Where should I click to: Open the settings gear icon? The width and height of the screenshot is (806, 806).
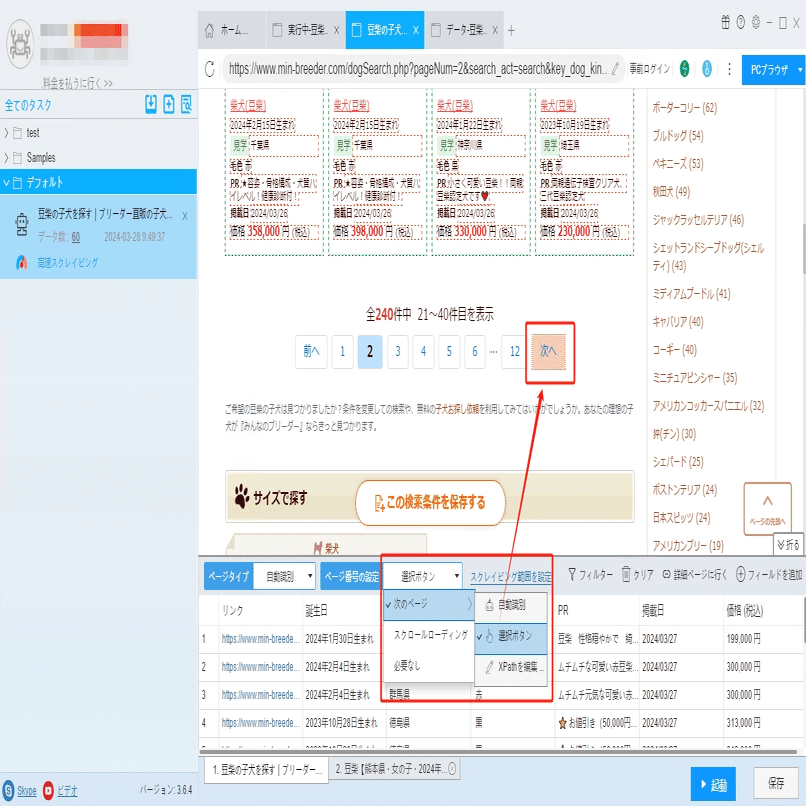click(x=756, y=23)
